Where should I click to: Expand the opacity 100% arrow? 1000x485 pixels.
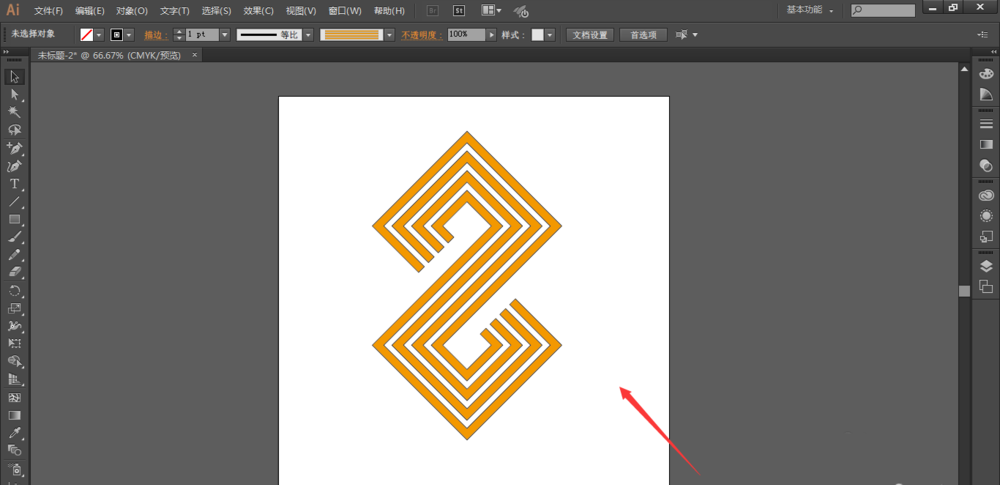coord(492,35)
